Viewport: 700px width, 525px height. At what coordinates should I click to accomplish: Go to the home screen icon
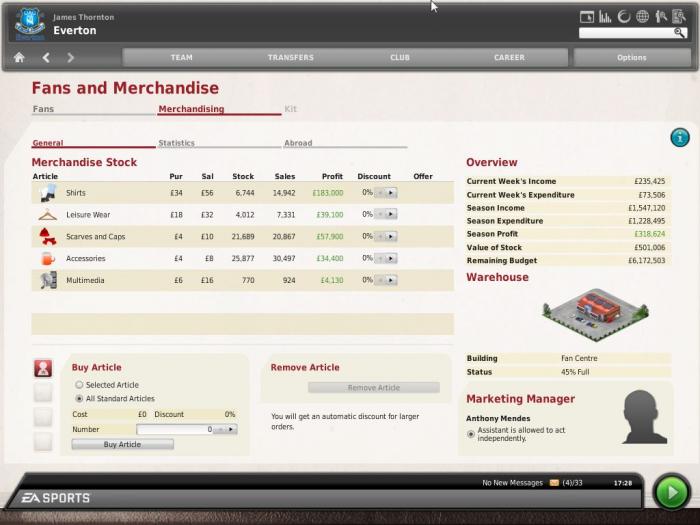coord(19,57)
